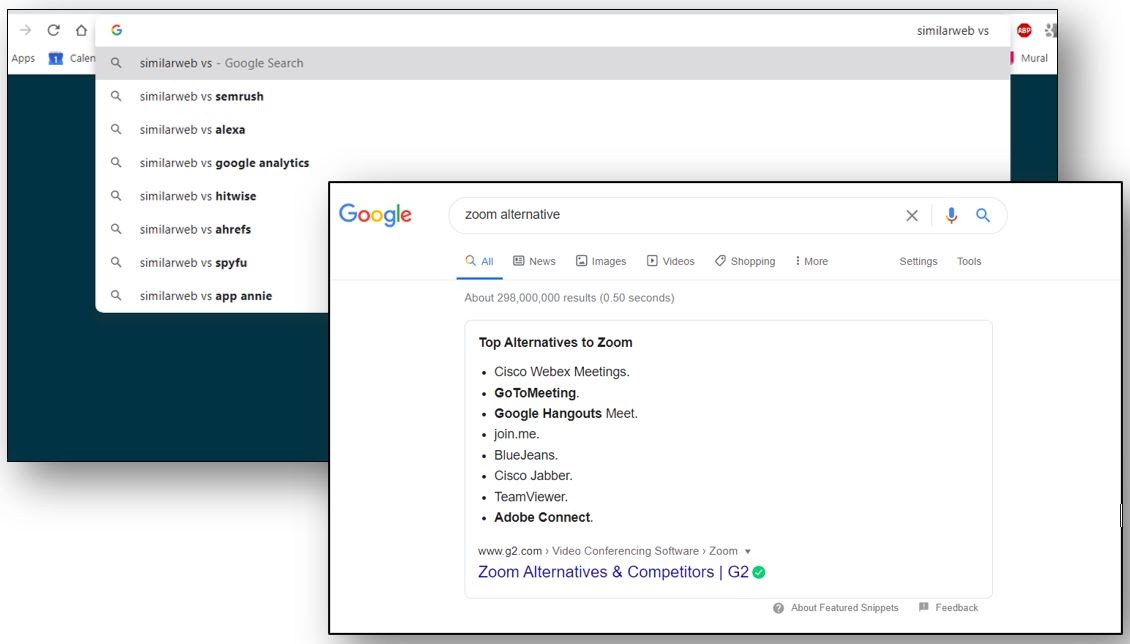Screen dimensions: 1130x644
Task: Click the Google G icon in address bar
Action: tap(117, 30)
